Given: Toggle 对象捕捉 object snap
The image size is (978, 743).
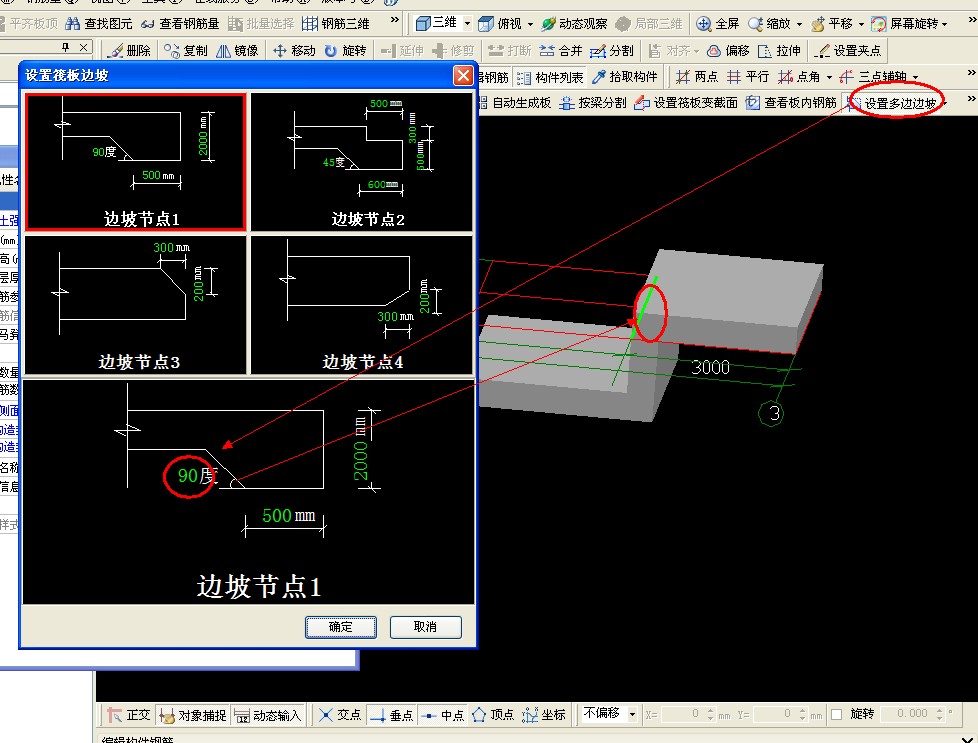Looking at the screenshot, I should (x=192, y=715).
